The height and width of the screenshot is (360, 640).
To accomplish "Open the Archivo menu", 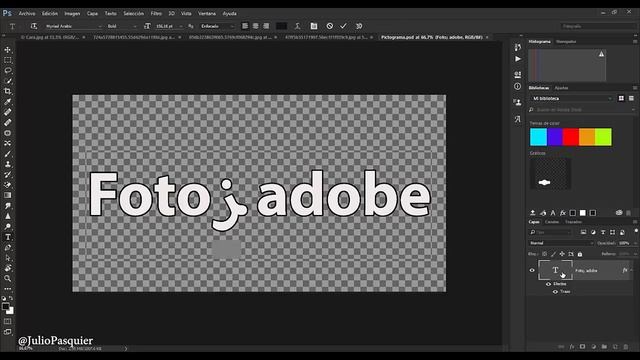I will [x=27, y=13].
